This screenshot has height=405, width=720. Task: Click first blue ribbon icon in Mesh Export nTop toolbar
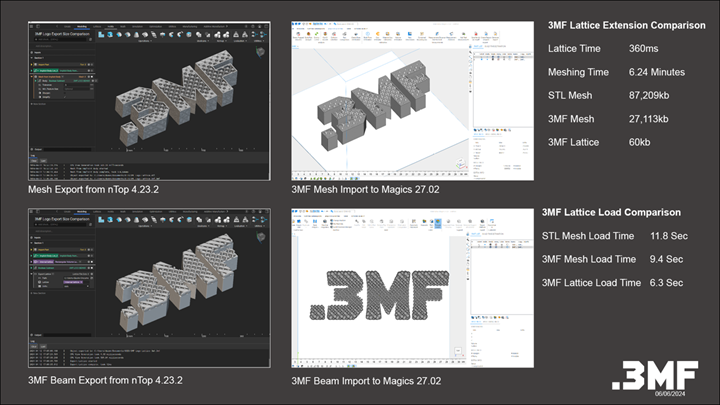[x=101, y=35]
